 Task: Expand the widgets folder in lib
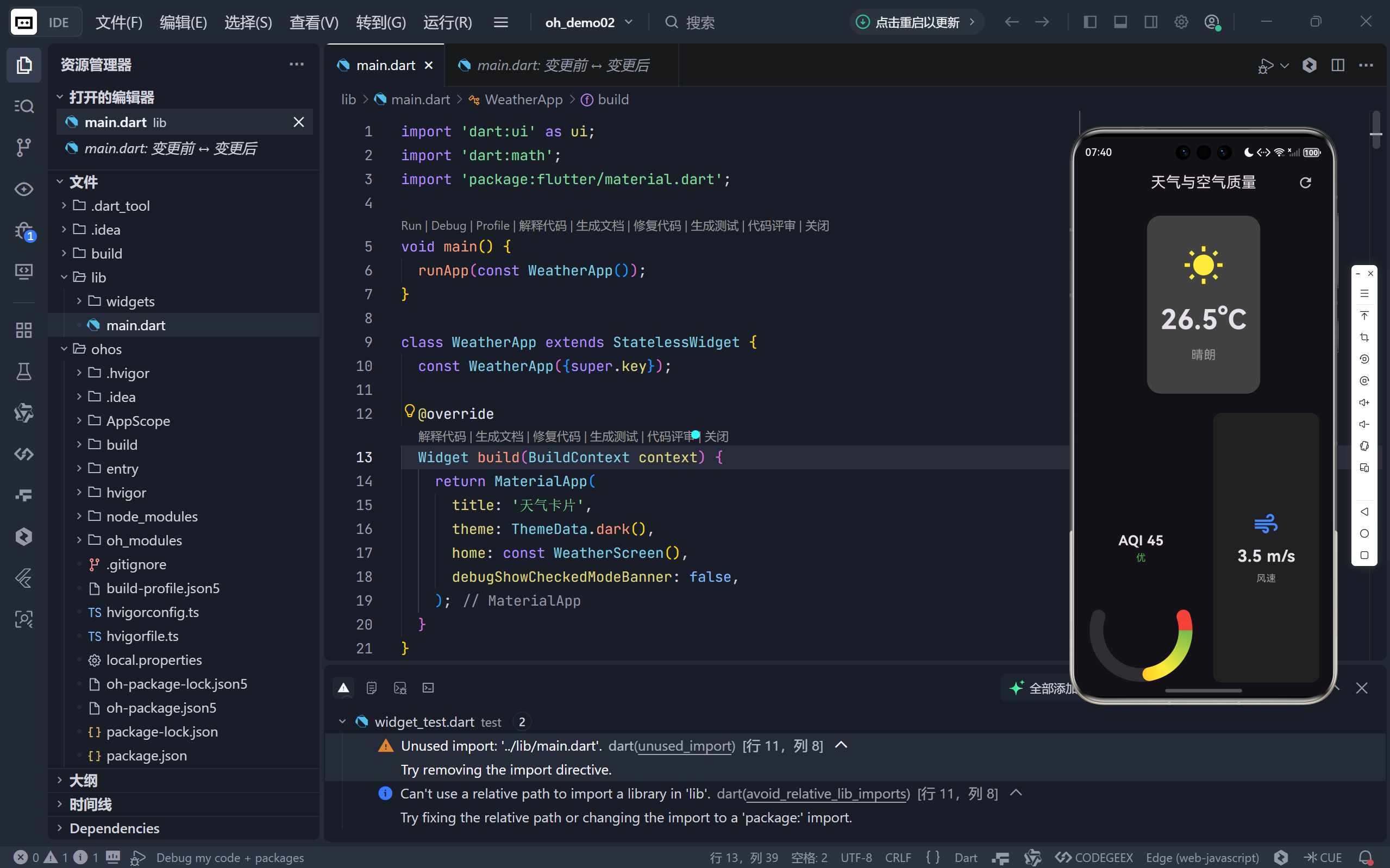[130, 301]
